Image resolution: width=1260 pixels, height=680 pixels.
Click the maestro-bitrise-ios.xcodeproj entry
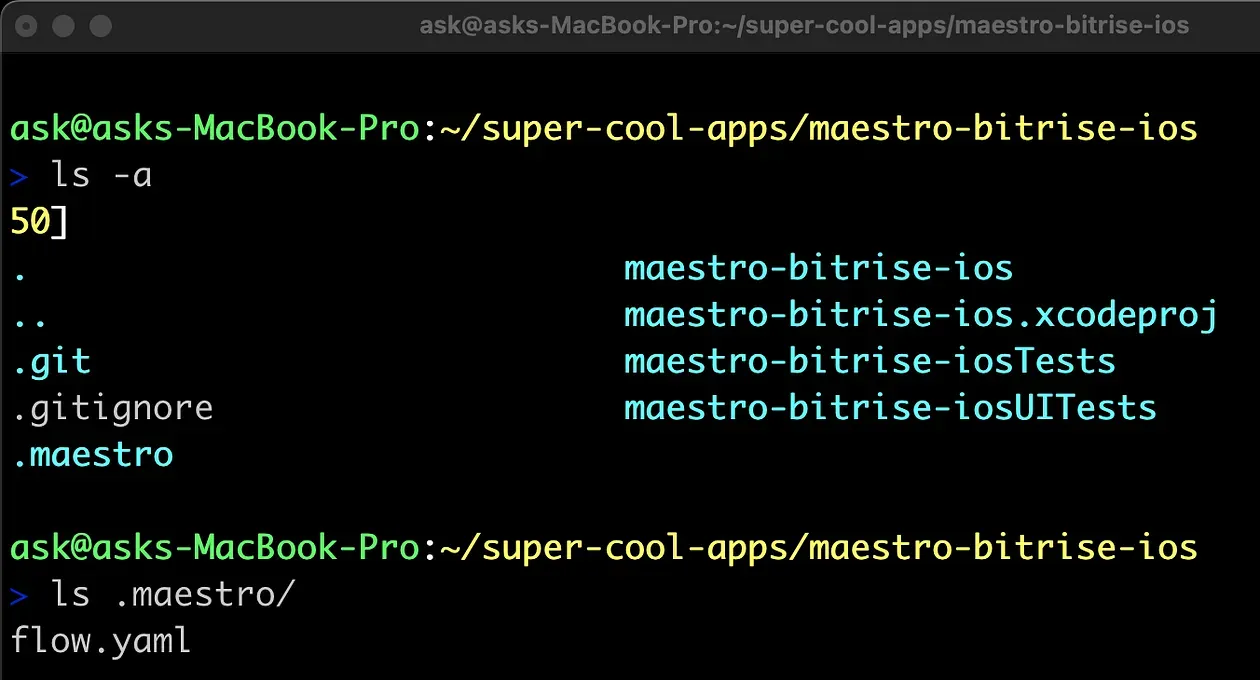tap(921, 316)
